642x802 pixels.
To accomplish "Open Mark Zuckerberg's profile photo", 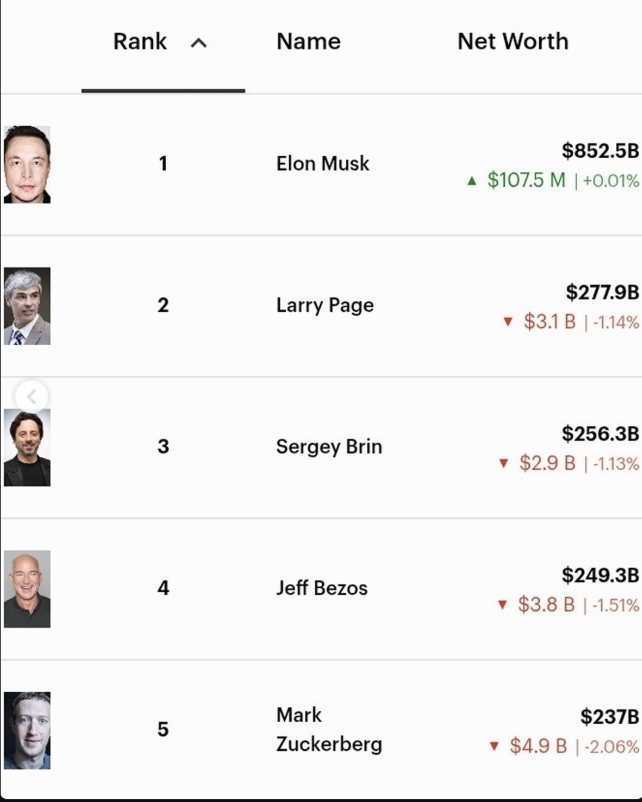I will pyautogui.click(x=27, y=730).
